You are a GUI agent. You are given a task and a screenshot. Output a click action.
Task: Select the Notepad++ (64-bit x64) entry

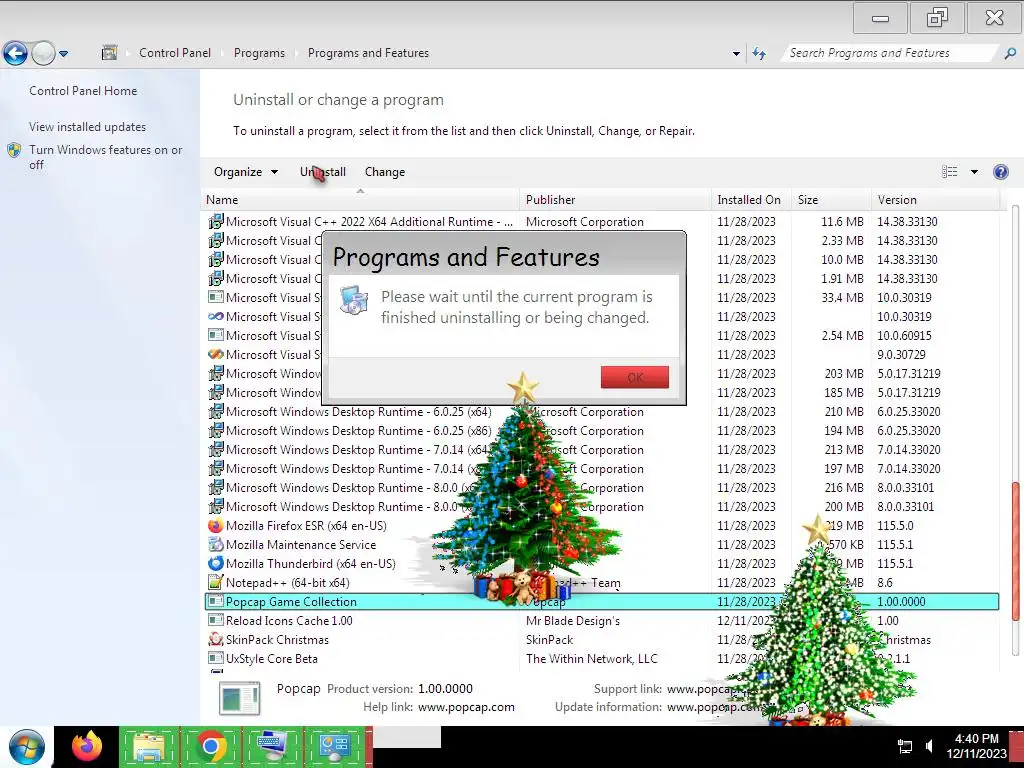click(x=602, y=583)
